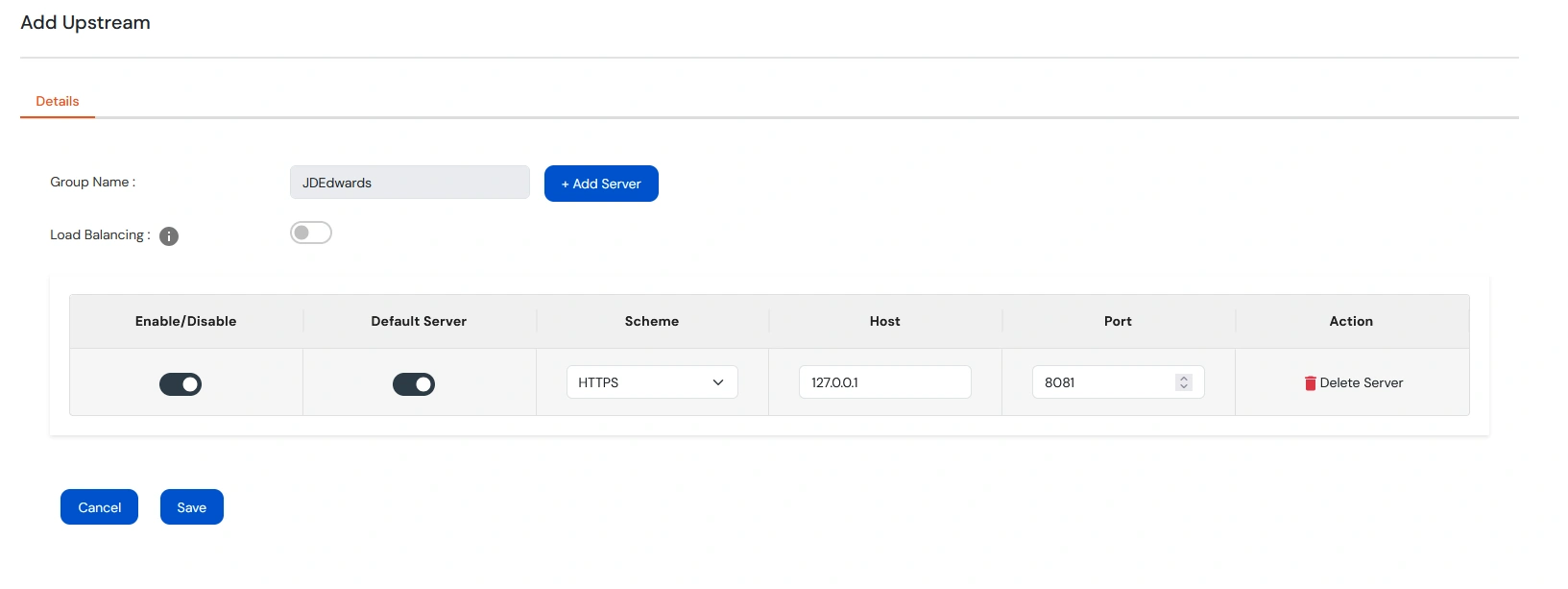This screenshot has height=589, width=1568.
Task: Click the Action column header
Action: (x=1351, y=321)
